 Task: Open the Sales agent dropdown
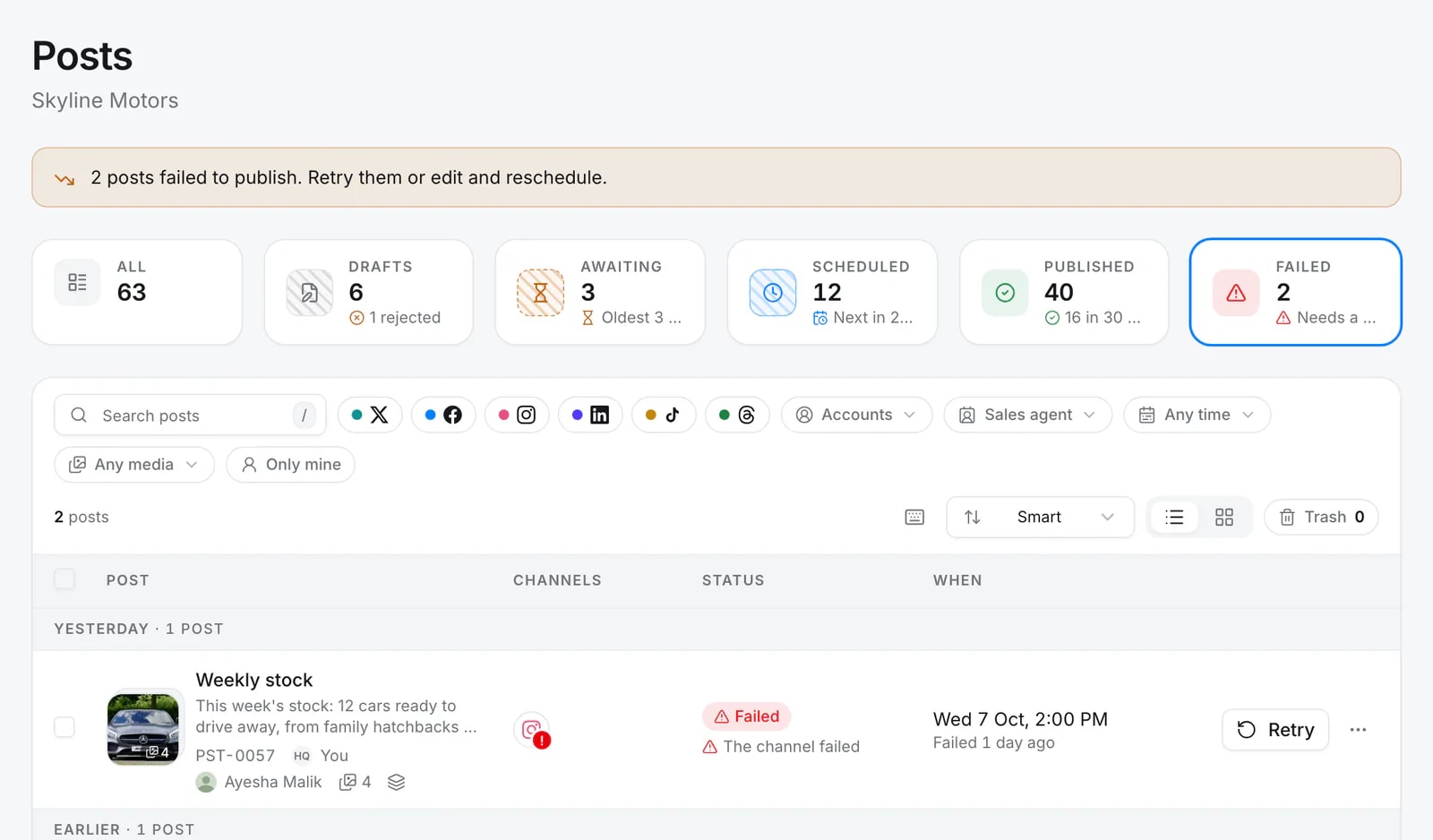click(x=1027, y=415)
